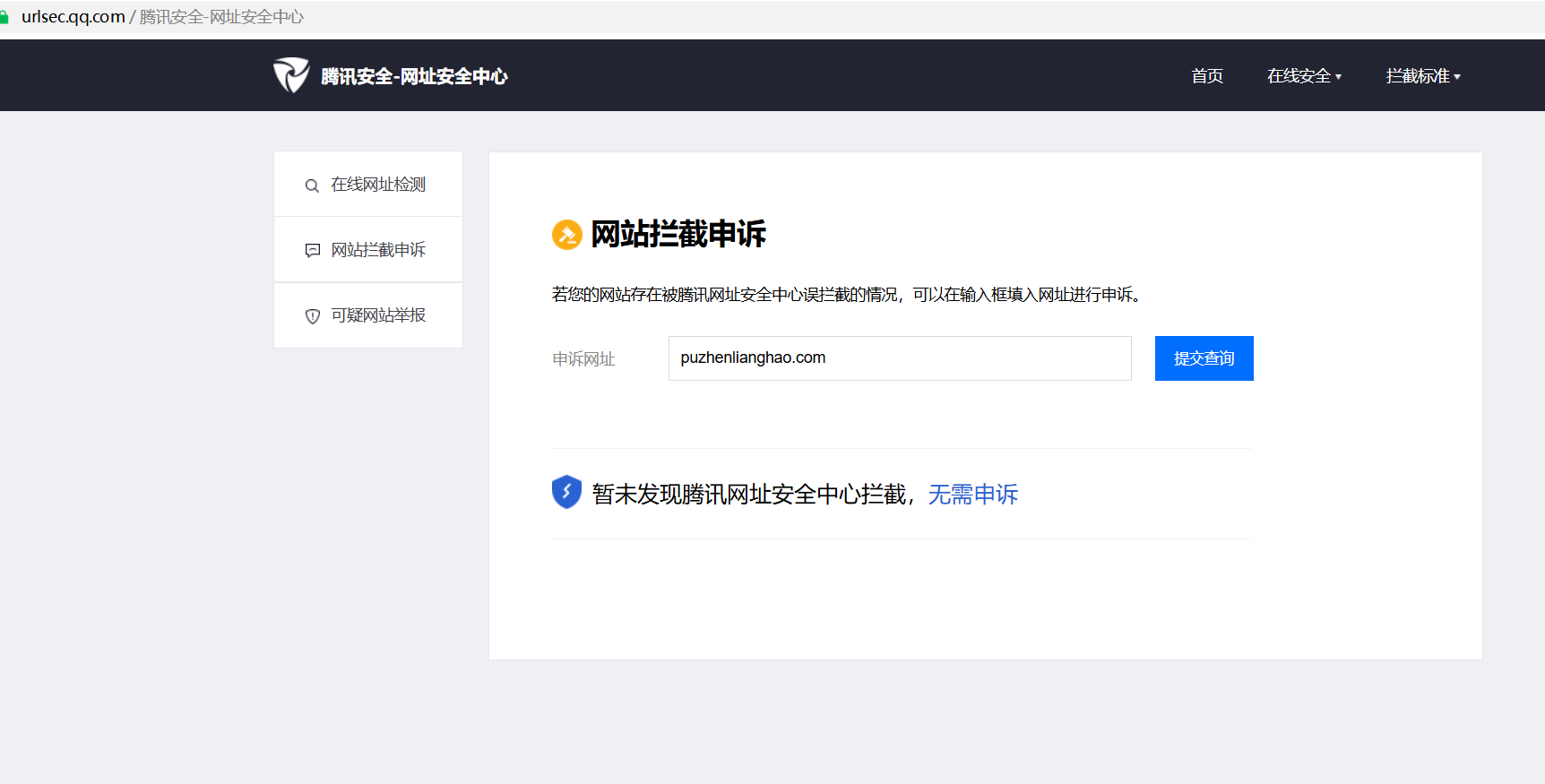Click the description text starting with 若您的网站

pos(848,295)
